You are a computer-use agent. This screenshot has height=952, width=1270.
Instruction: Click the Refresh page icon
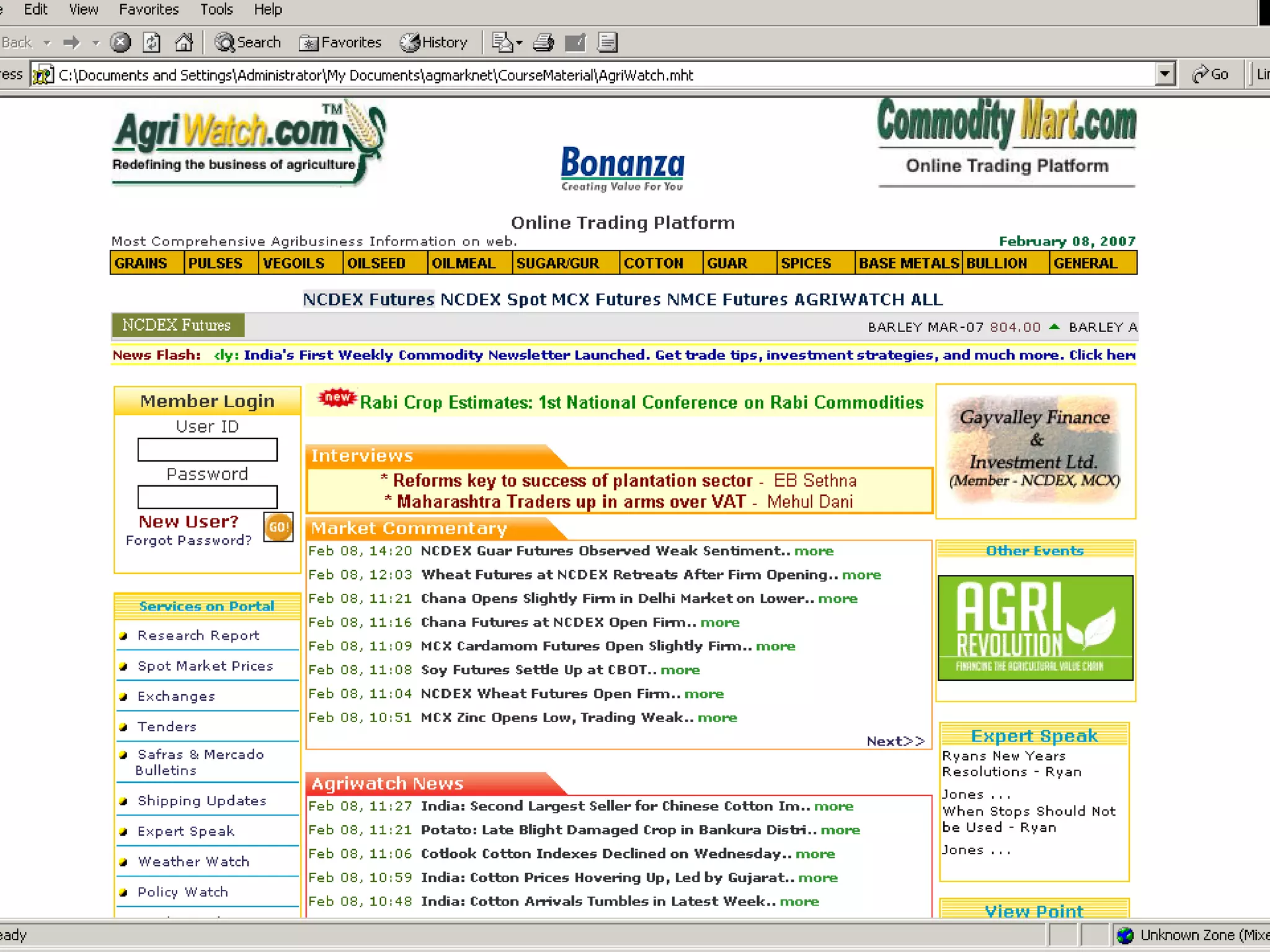[152, 42]
